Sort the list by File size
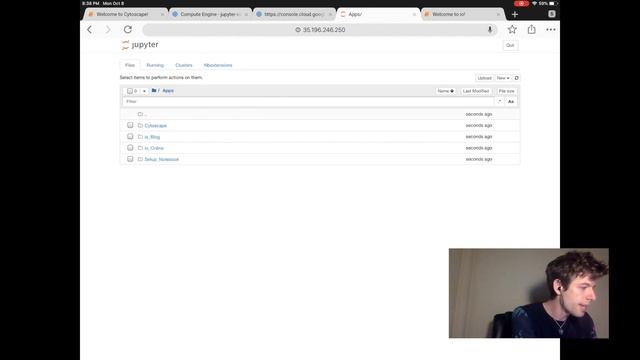 click(x=506, y=91)
